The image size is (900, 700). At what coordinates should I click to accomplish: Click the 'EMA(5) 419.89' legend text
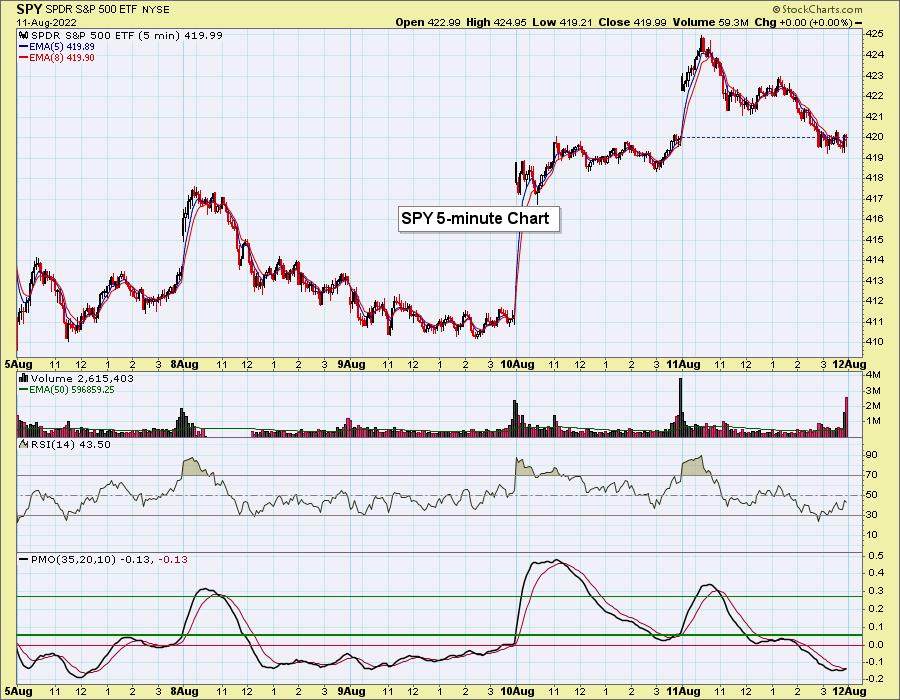(62, 47)
